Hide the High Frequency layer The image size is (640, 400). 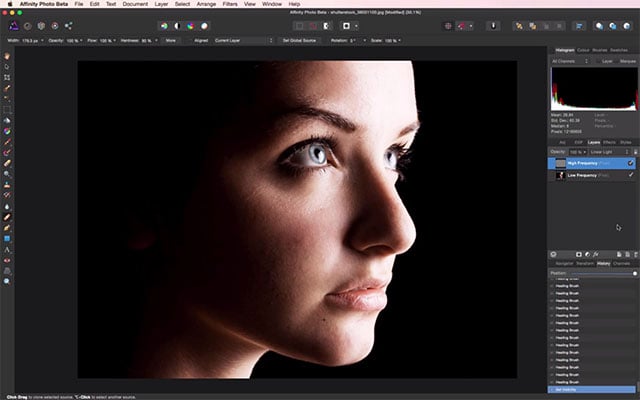[630, 162]
